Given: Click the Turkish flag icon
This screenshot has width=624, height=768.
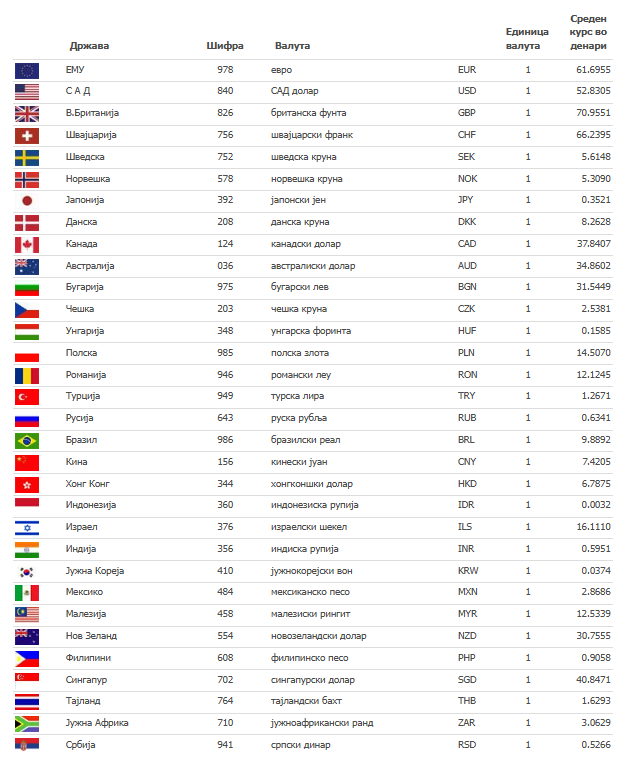Looking at the screenshot, I should [x=27, y=397].
